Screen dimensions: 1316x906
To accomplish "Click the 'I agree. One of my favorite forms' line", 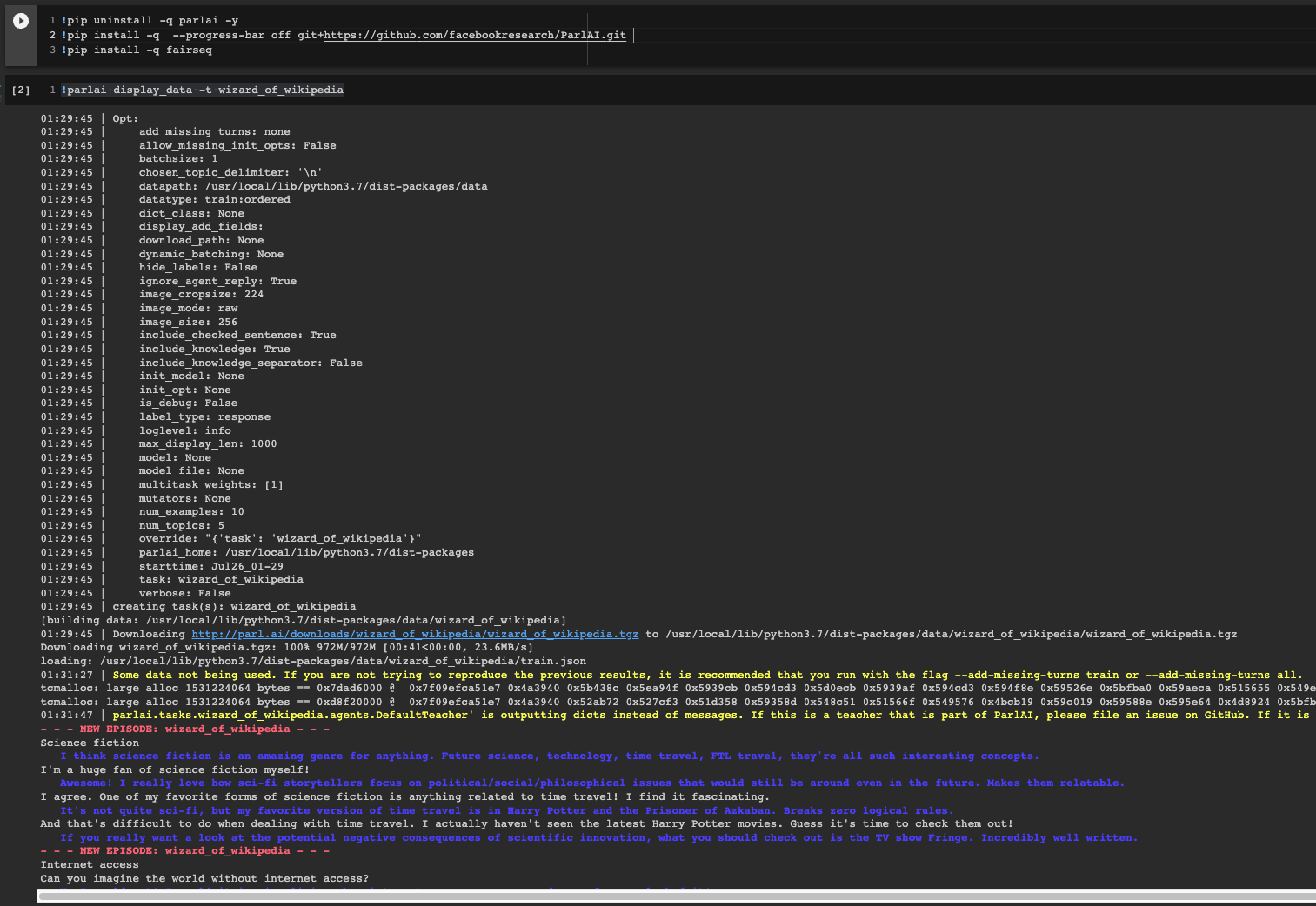I will point(404,796).
